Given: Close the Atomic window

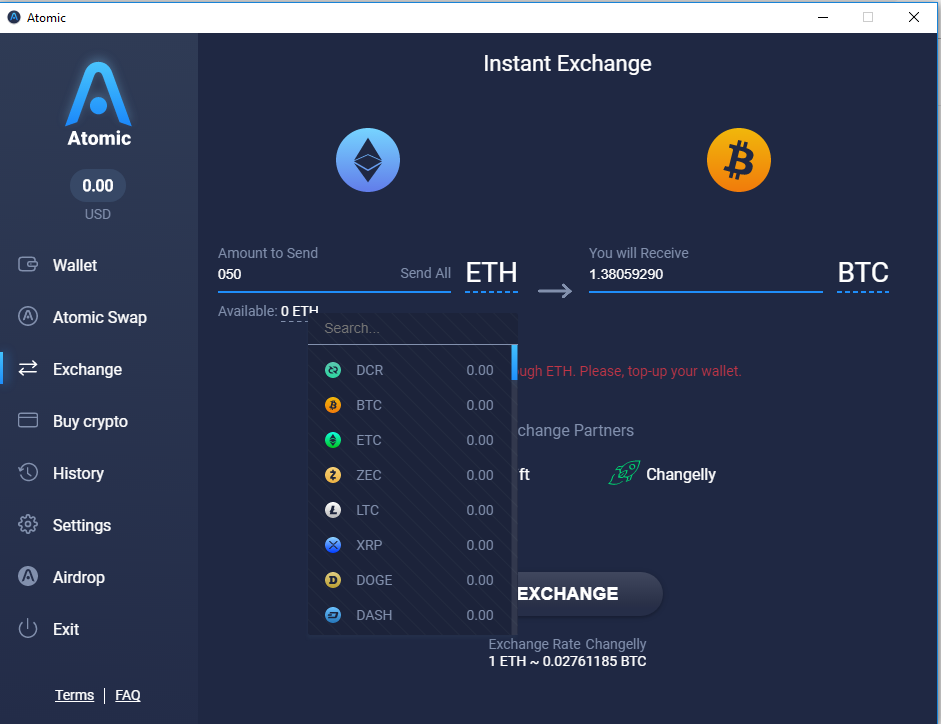Looking at the screenshot, I should 913,17.
